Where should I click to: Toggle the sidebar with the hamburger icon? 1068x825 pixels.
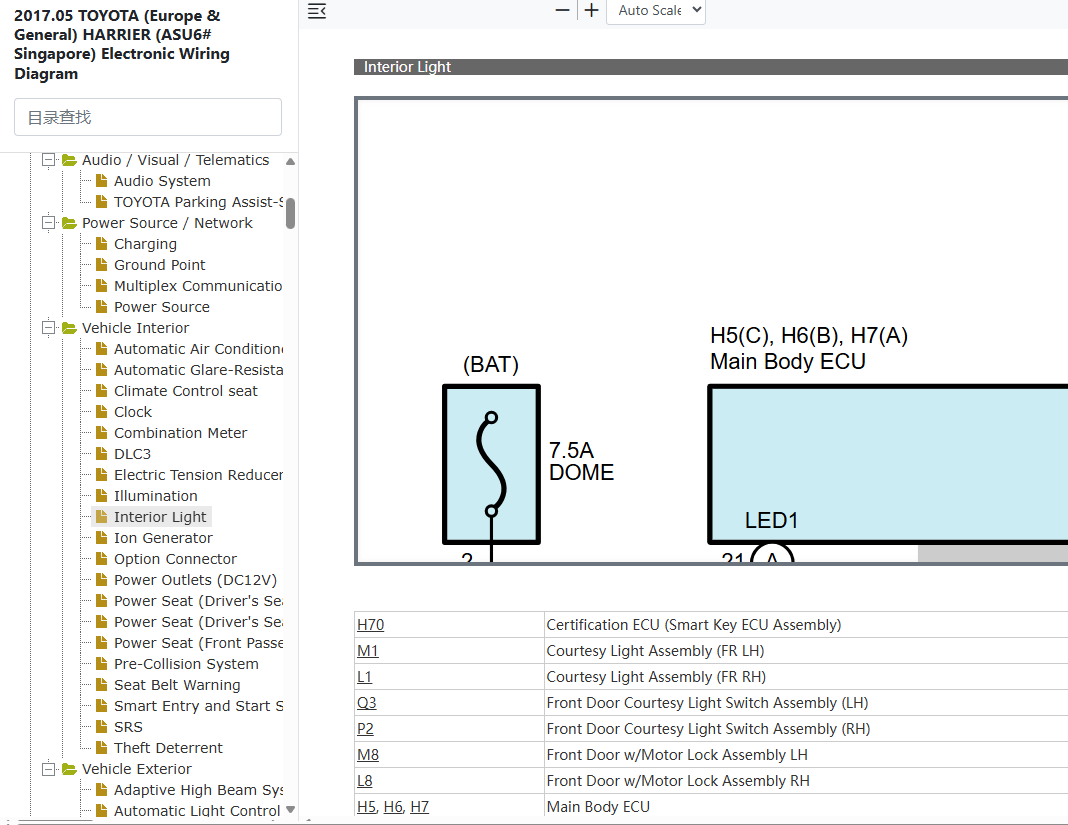[317, 11]
